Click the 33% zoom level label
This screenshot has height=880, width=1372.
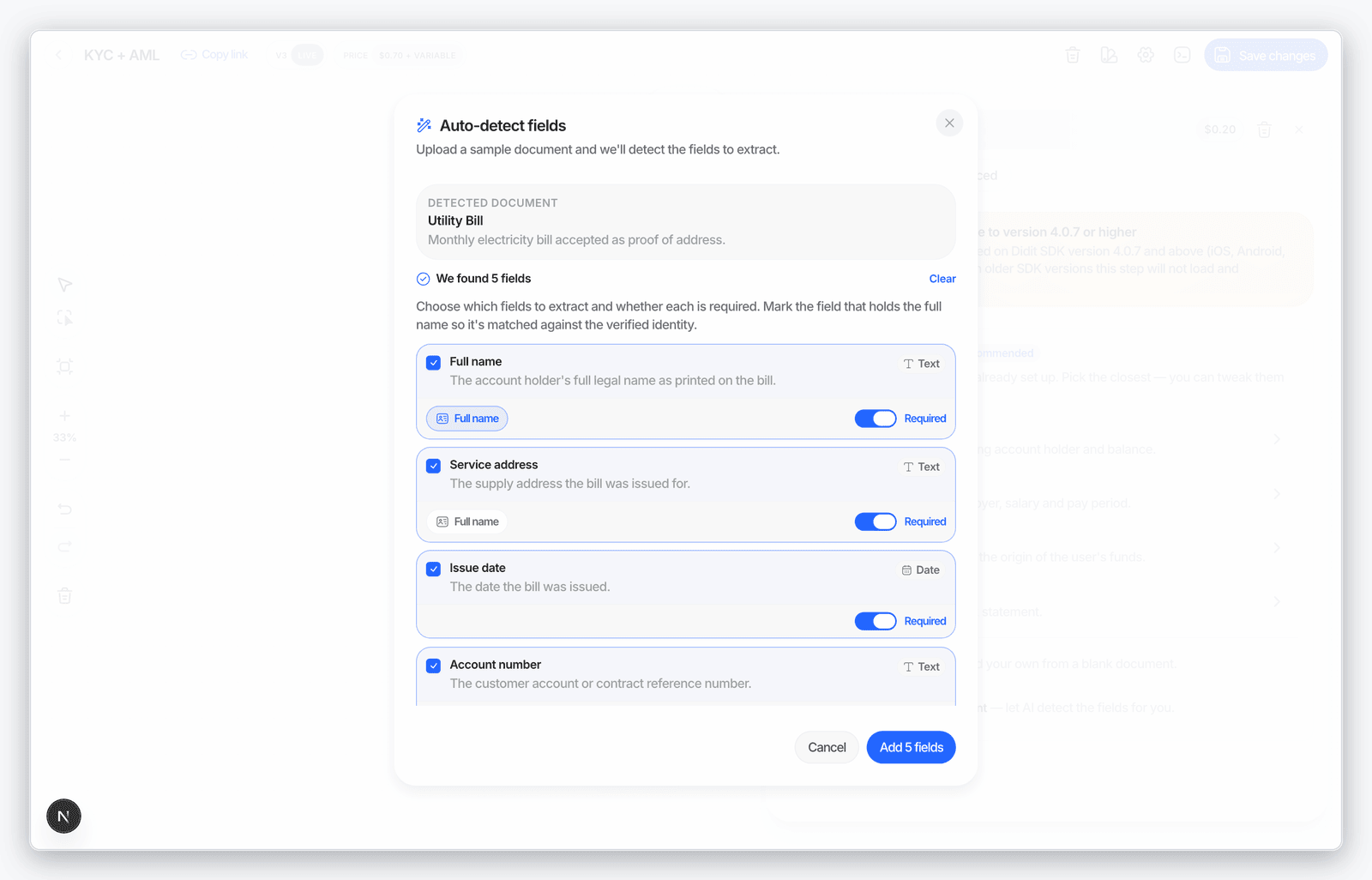[64, 437]
